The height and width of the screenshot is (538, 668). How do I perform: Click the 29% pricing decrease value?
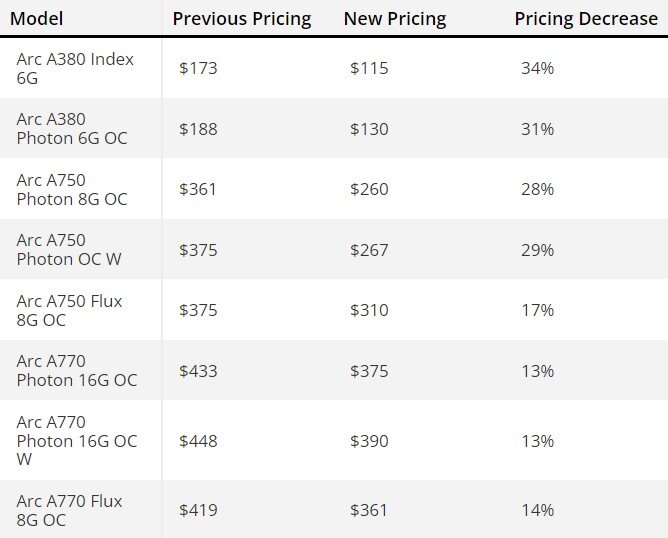[538, 250]
